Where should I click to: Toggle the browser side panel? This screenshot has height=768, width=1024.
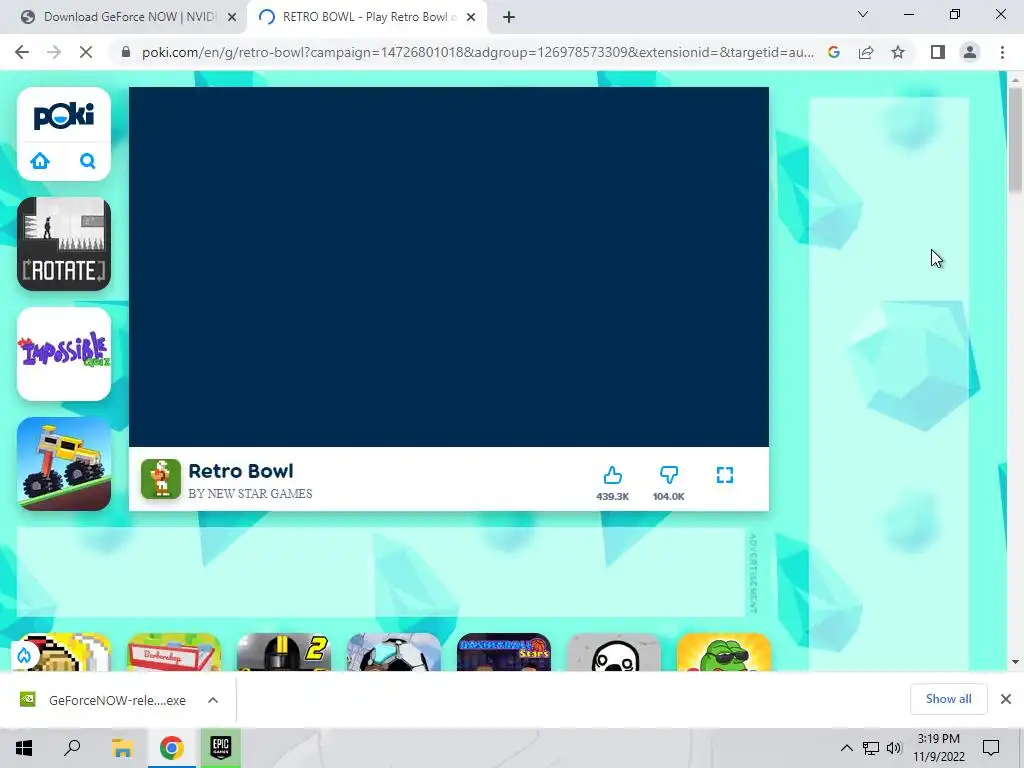(938, 52)
